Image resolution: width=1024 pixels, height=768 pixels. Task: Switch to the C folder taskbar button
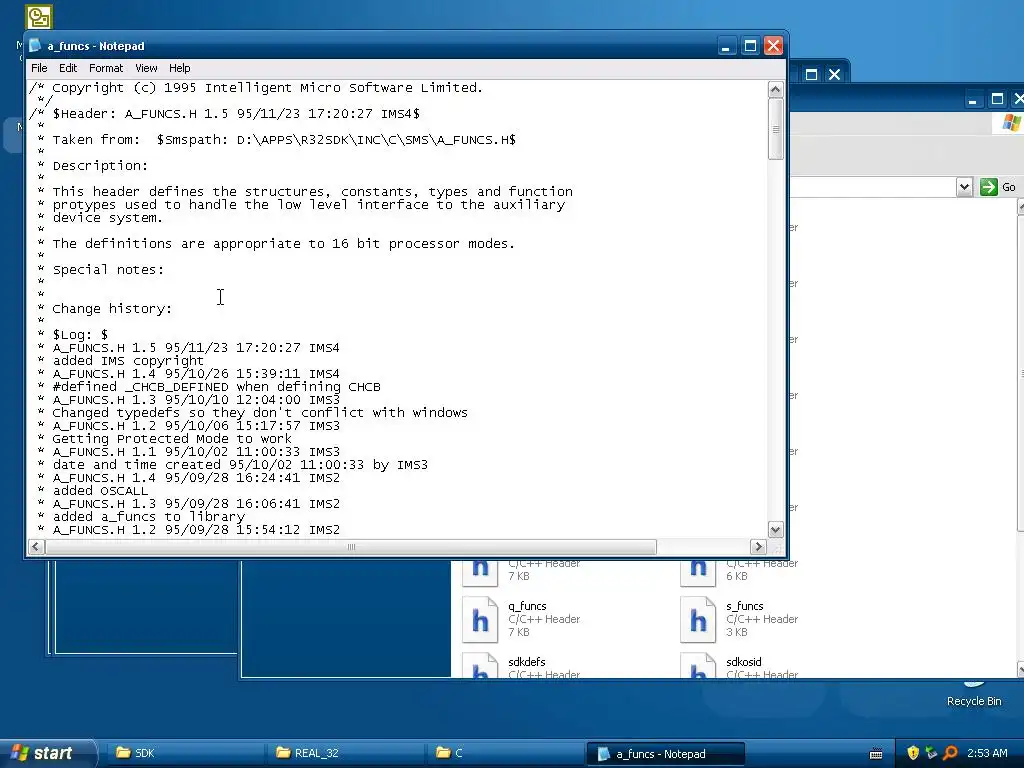[x=504, y=753]
